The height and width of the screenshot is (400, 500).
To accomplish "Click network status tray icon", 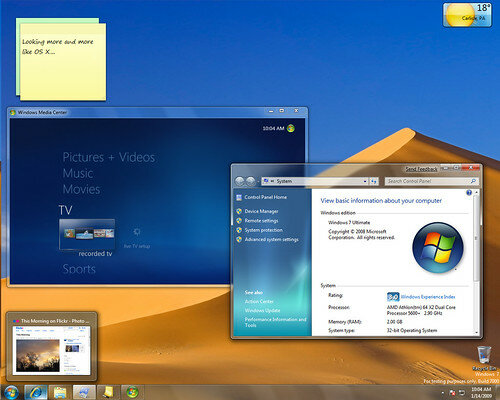I will (462, 392).
